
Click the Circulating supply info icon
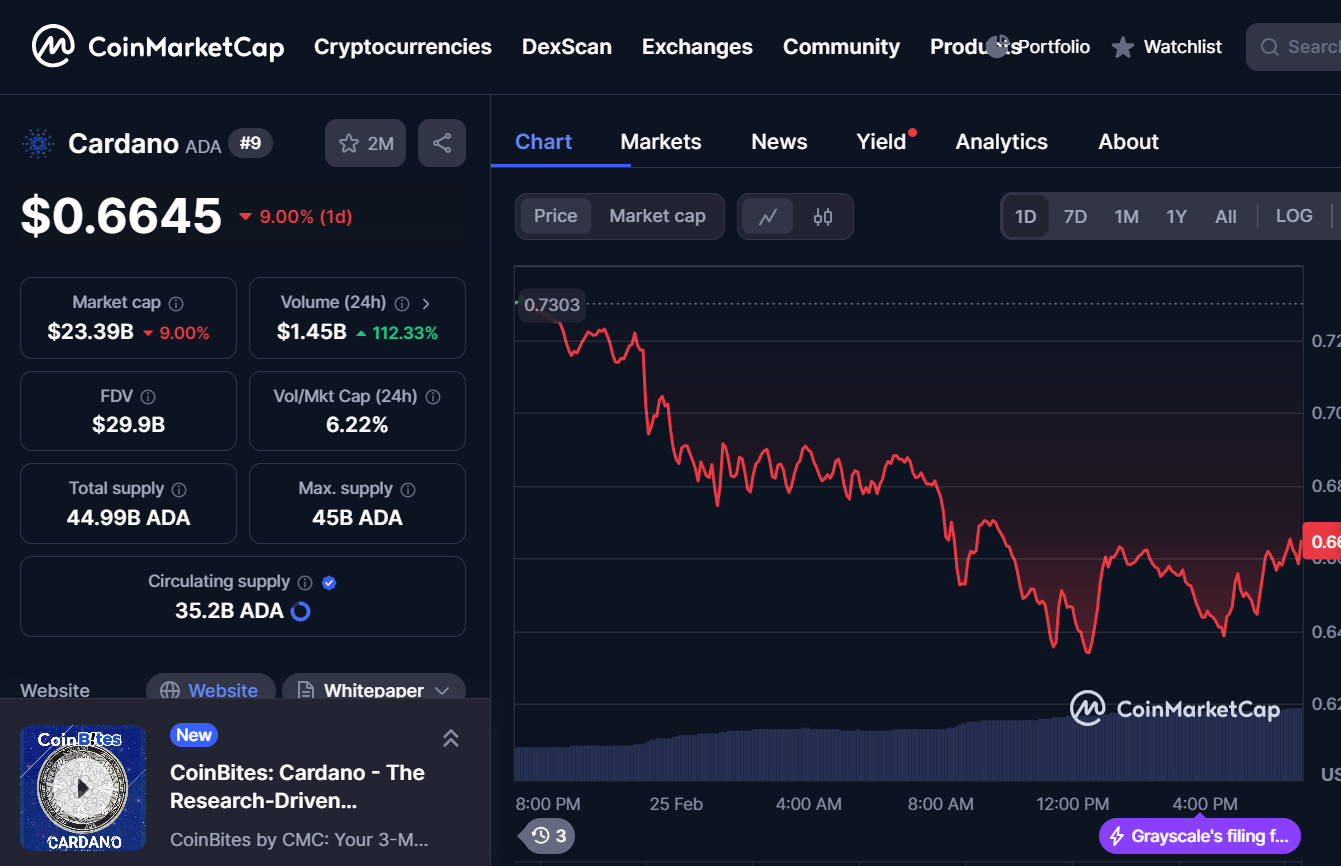click(x=305, y=582)
